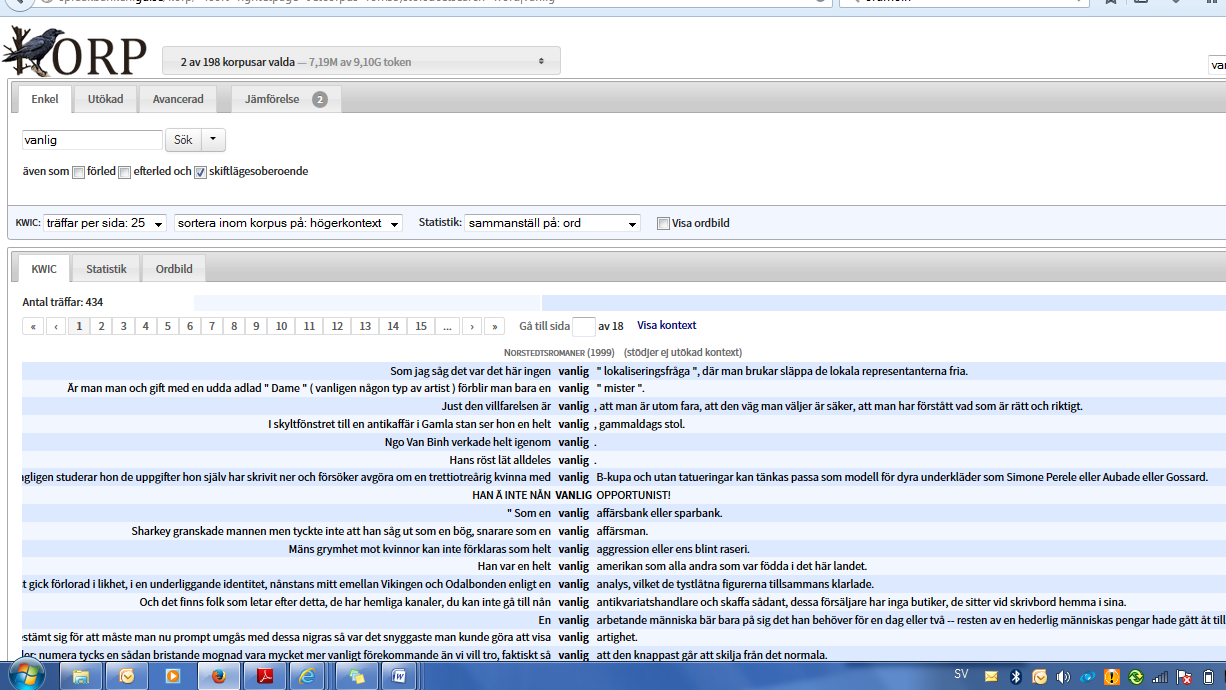The width and height of the screenshot is (1226, 690).
Task: Open Windows Explorer from the taskbar
Action: pos(81,676)
